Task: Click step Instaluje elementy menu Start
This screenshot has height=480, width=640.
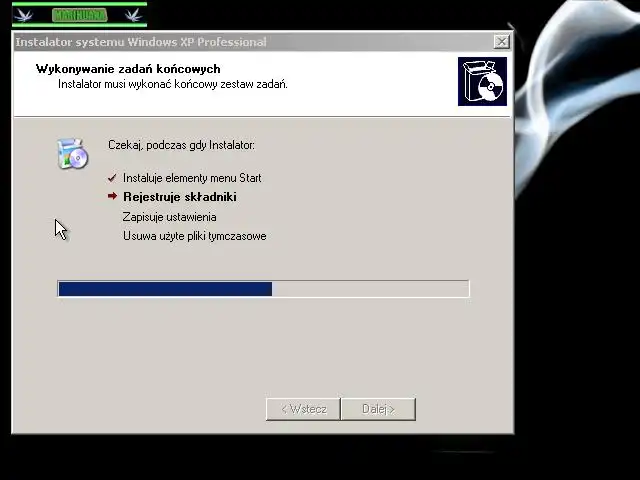Action: (x=192, y=178)
